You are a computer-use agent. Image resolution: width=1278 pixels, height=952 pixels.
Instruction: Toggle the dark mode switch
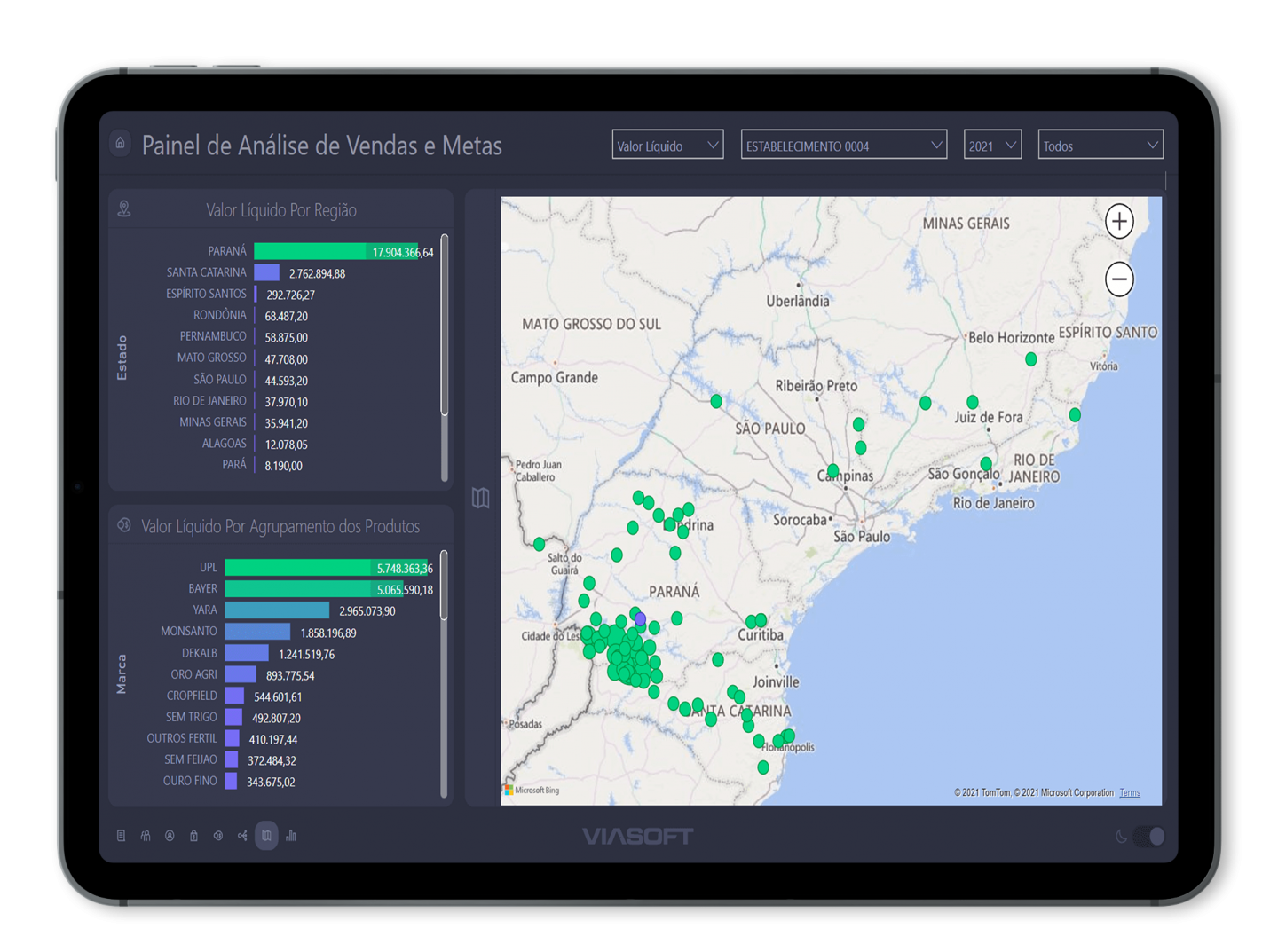coord(1149,836)
